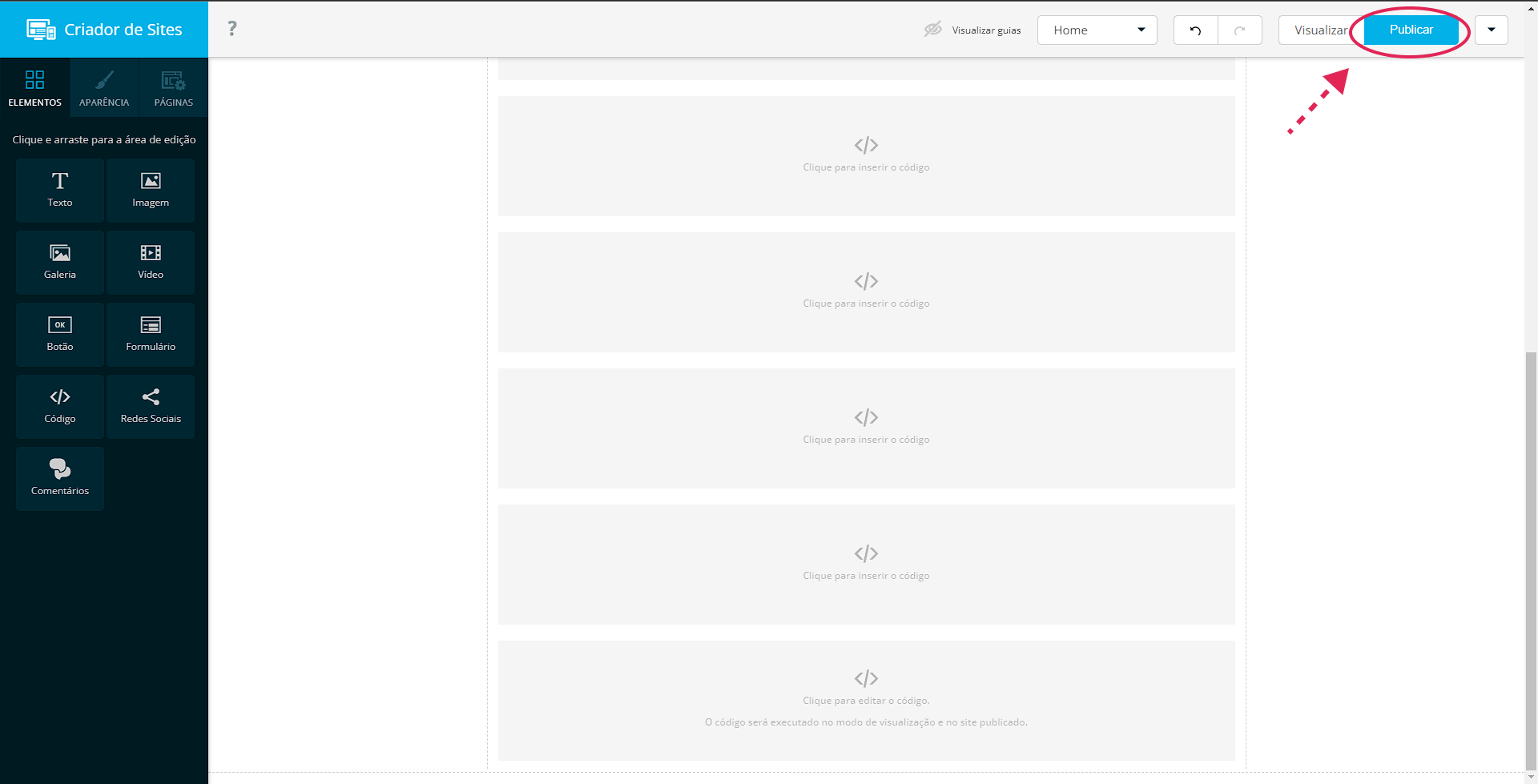The width and height of the screenshot is (1538, 784).
Task: Click 'Clique e arraste para a área de edição' text
Action: click(x=104, y=139)
